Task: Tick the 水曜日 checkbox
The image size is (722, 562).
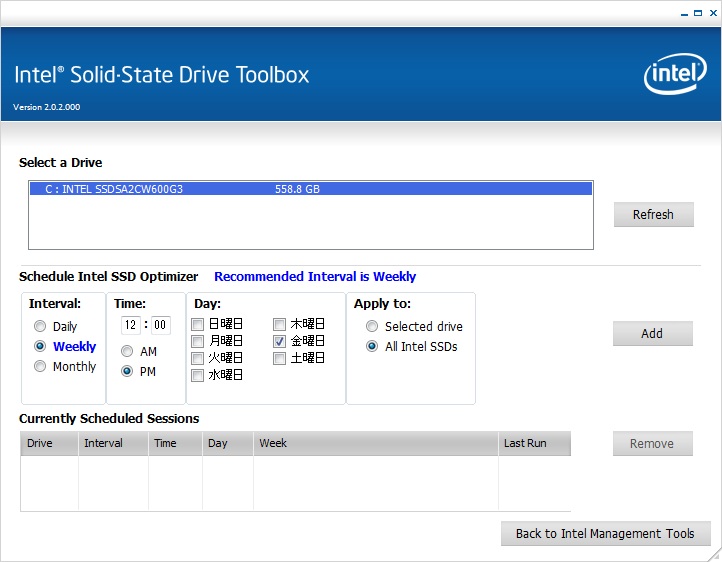Action: [198, 375]
